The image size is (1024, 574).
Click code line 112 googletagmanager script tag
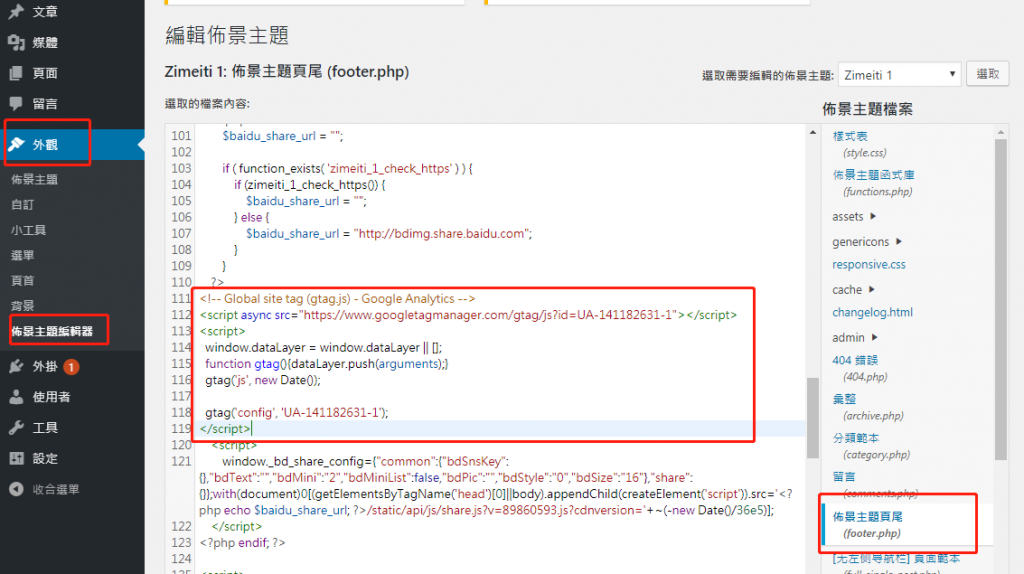pyautogui.click(x=468, y=315)
